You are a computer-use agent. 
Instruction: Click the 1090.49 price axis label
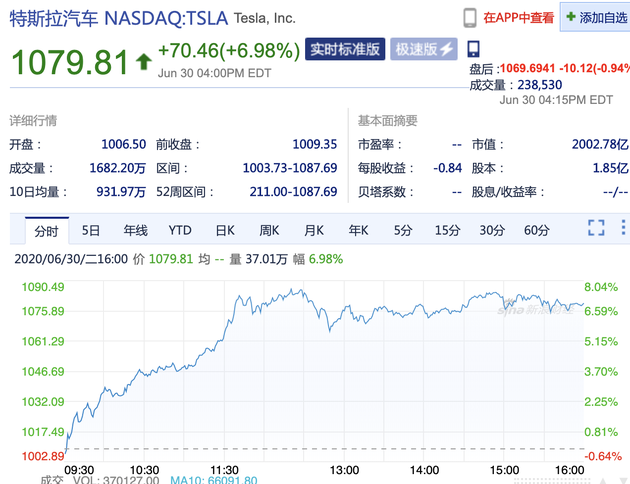[x=43, y=287]
